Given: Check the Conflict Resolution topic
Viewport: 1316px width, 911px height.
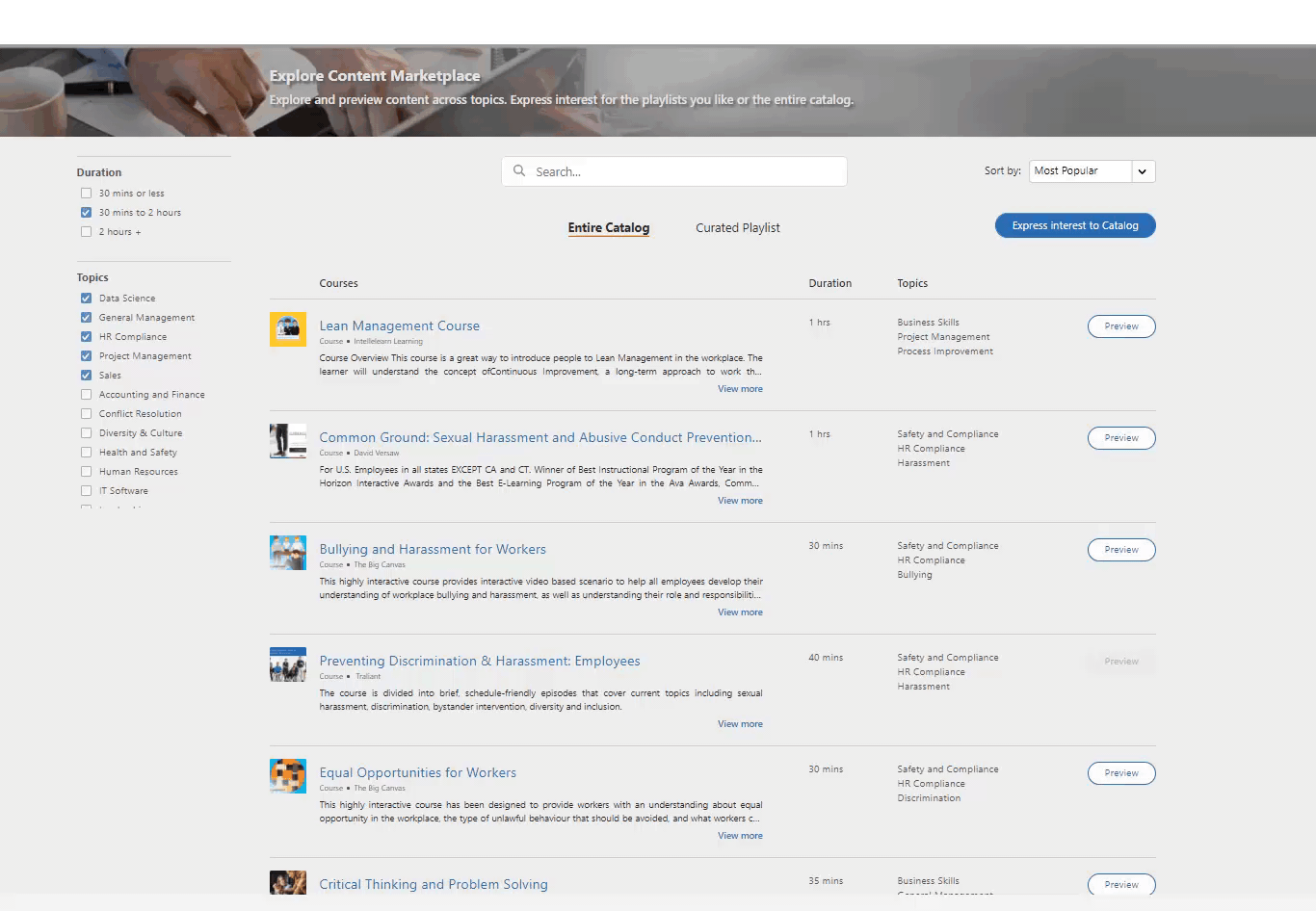Looking at the screenshot, I should (86, 414).
